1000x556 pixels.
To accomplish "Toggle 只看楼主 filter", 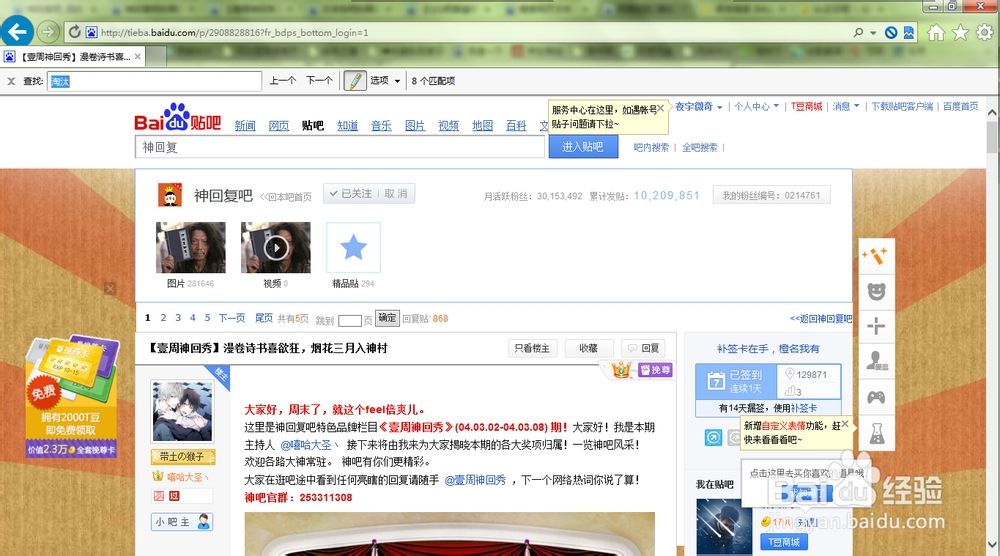I will pos(533,348).
